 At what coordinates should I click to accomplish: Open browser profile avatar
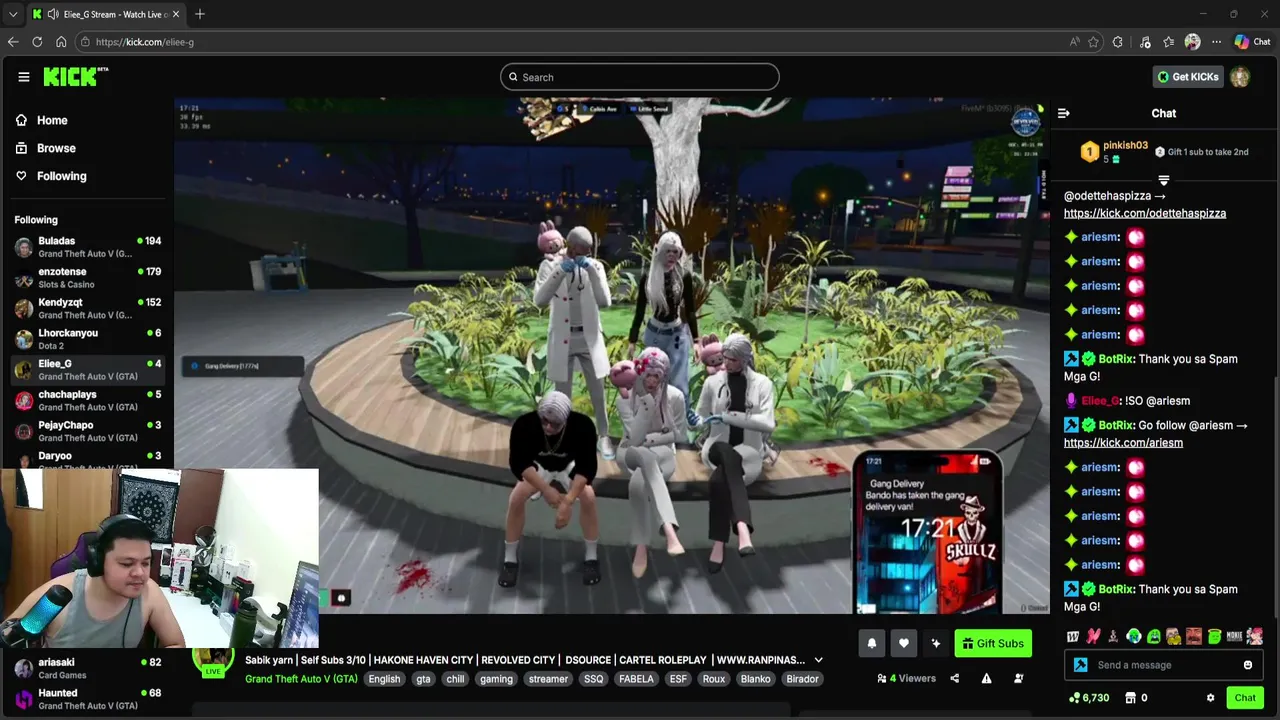(x=1192, y=42)
